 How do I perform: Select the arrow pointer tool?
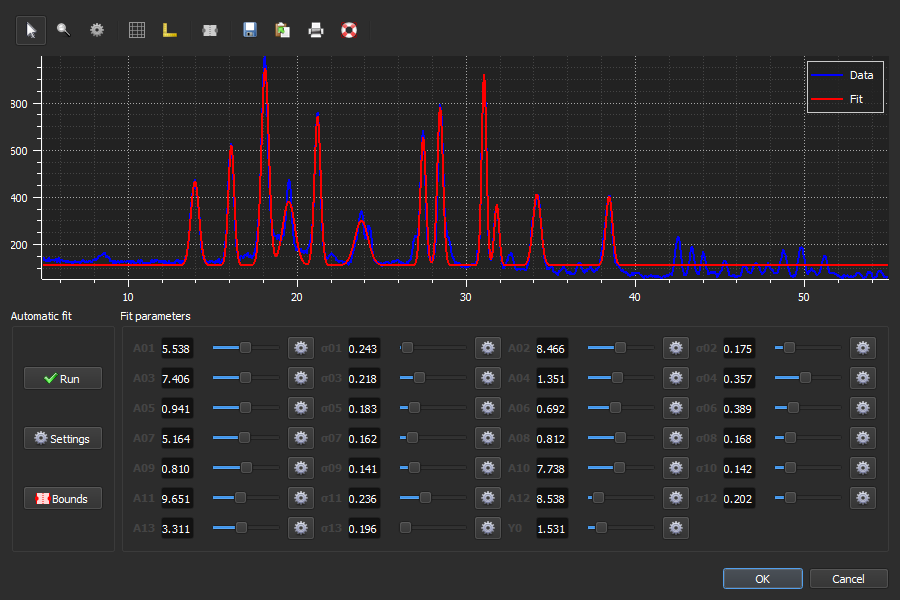click(31, 30)
